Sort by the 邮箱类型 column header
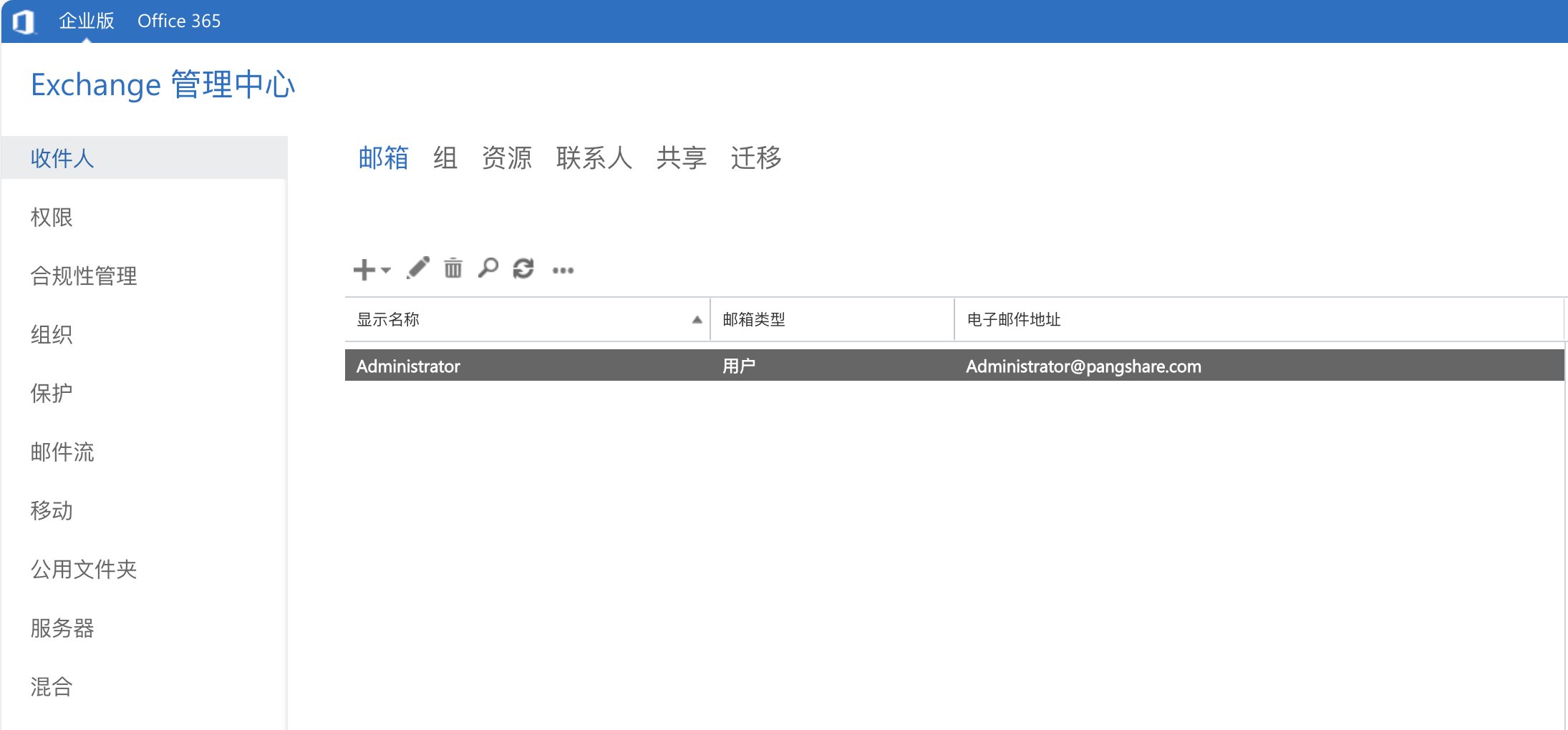Screen dimensions: 1568x730 833,319
